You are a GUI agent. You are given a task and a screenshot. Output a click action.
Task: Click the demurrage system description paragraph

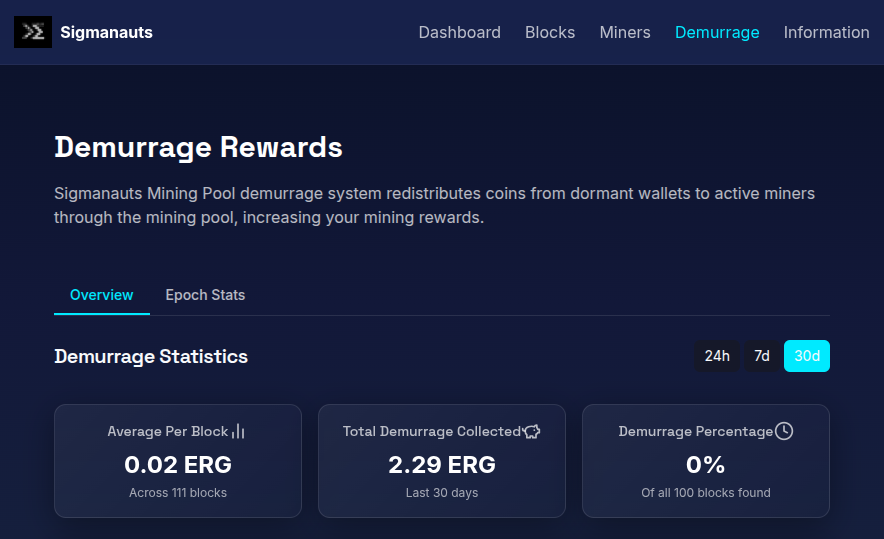click(435, 205)
